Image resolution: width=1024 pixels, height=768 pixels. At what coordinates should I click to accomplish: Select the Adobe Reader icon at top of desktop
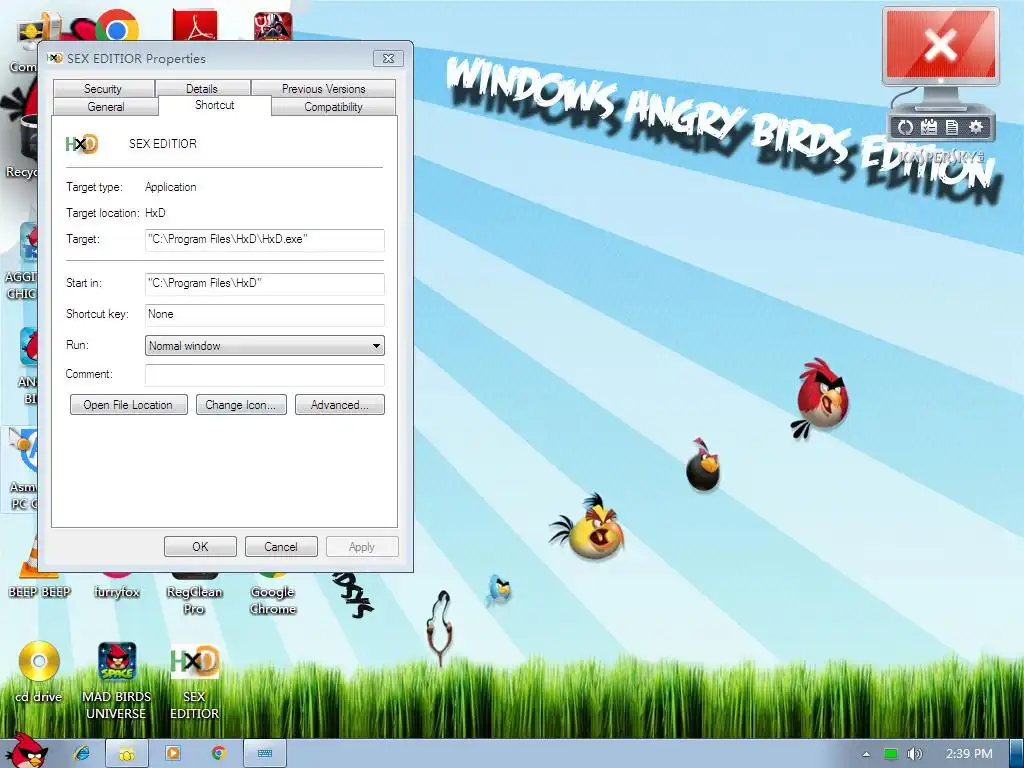coord(194,25)
